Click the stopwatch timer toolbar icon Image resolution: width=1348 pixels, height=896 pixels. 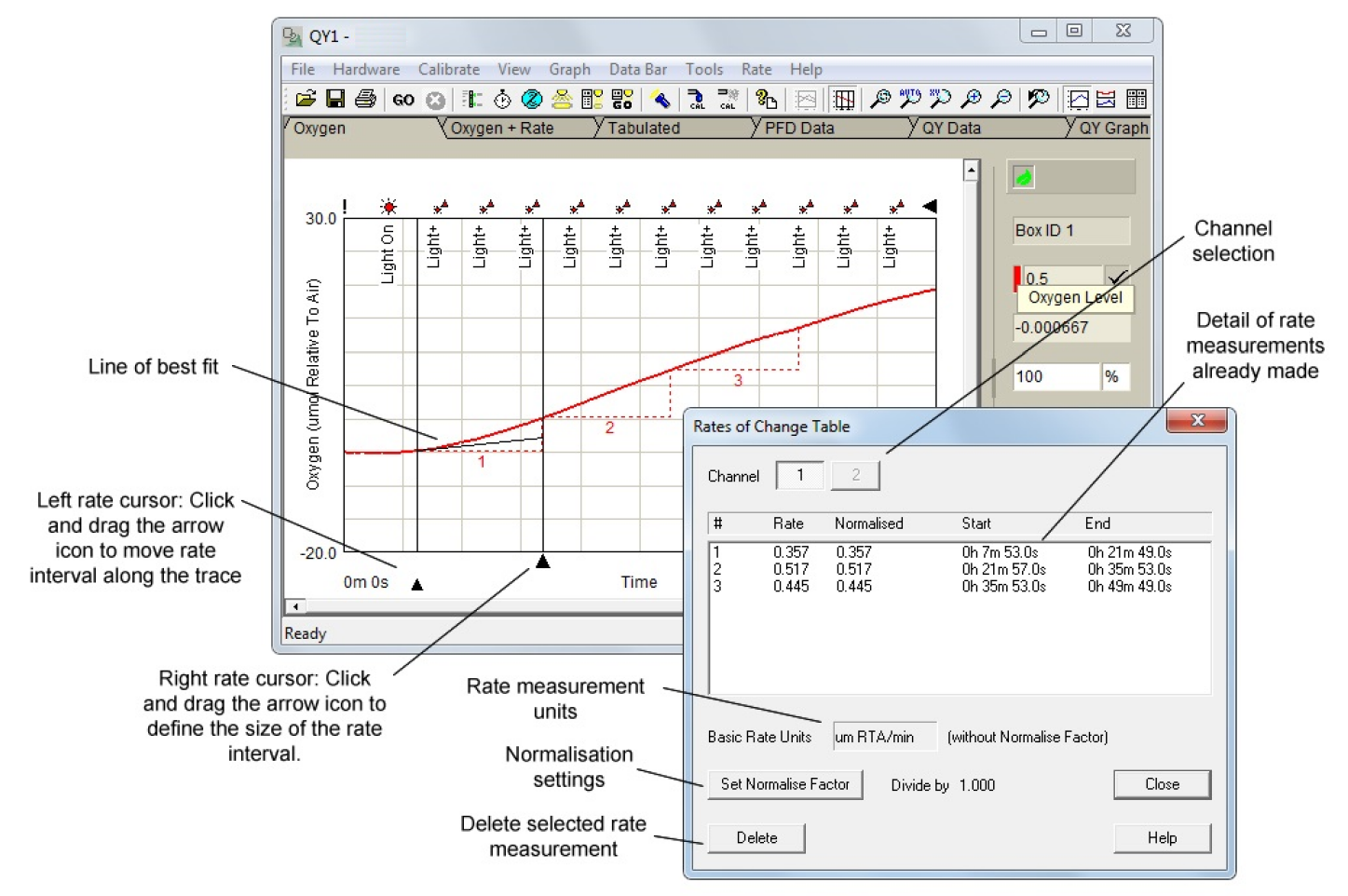(502, 99)
